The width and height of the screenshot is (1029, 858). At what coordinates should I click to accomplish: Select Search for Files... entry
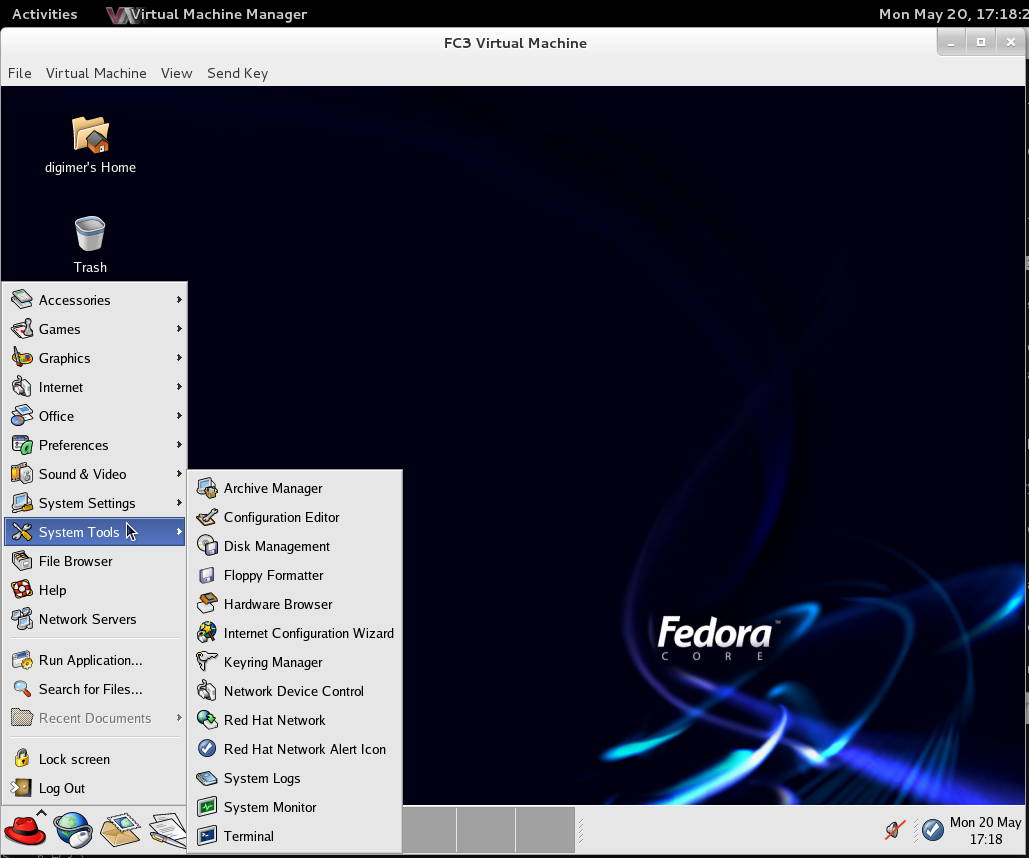point(95,689)
